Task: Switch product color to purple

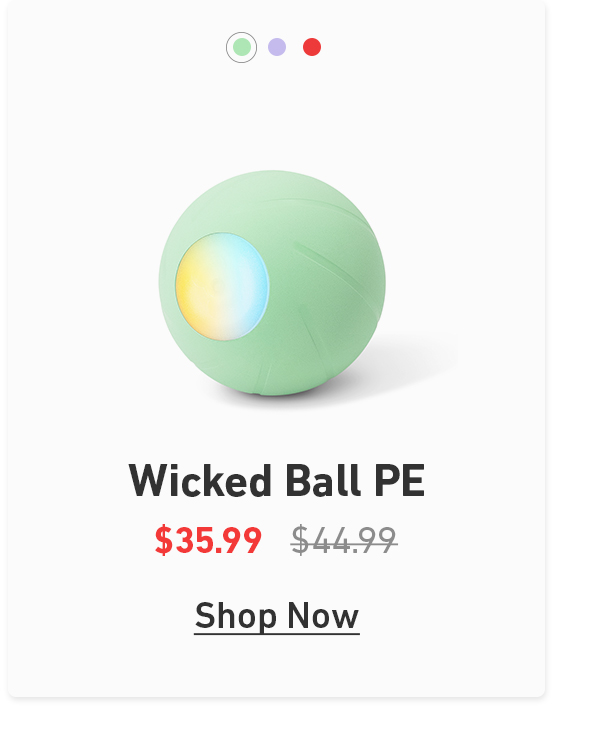Action: [x=277, y=47]
